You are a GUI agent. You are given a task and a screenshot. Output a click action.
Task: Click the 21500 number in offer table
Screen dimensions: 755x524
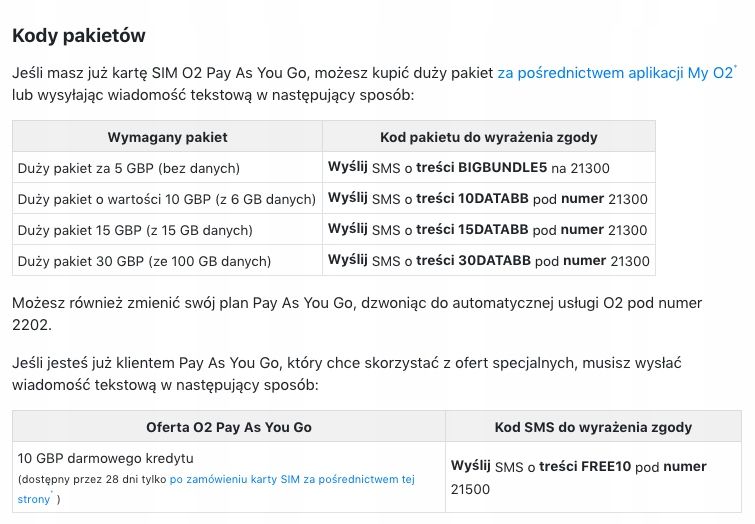point(470,489)
